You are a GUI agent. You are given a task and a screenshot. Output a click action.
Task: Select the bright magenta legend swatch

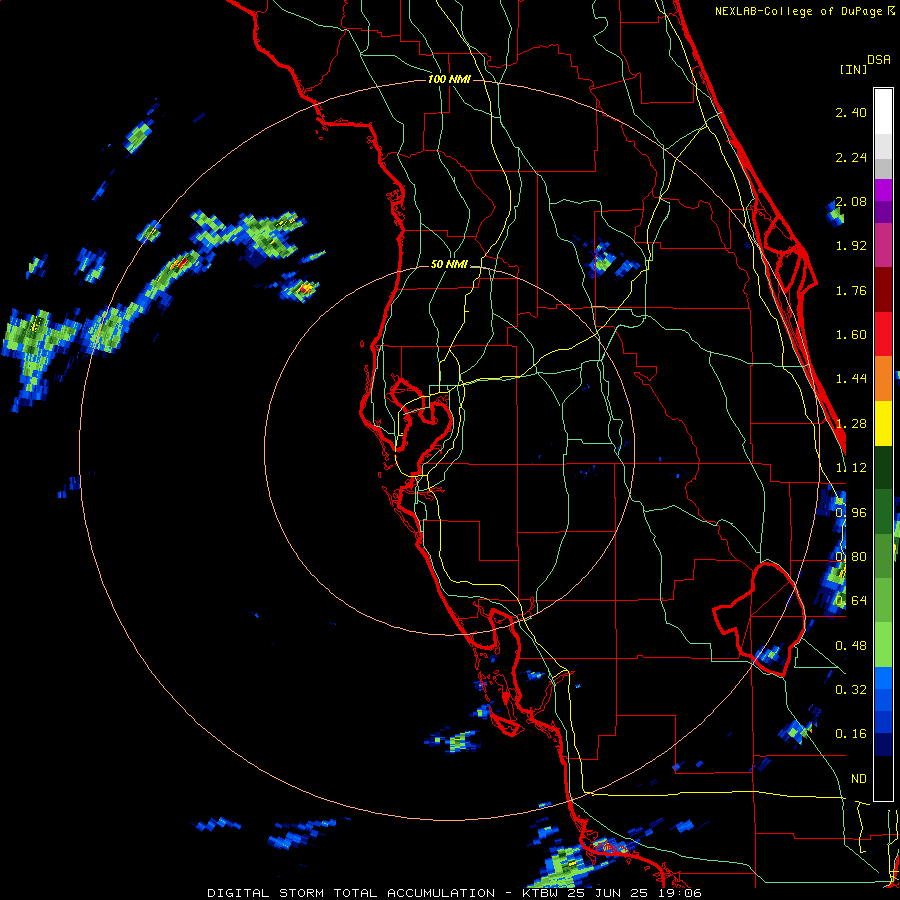point(883,190)
